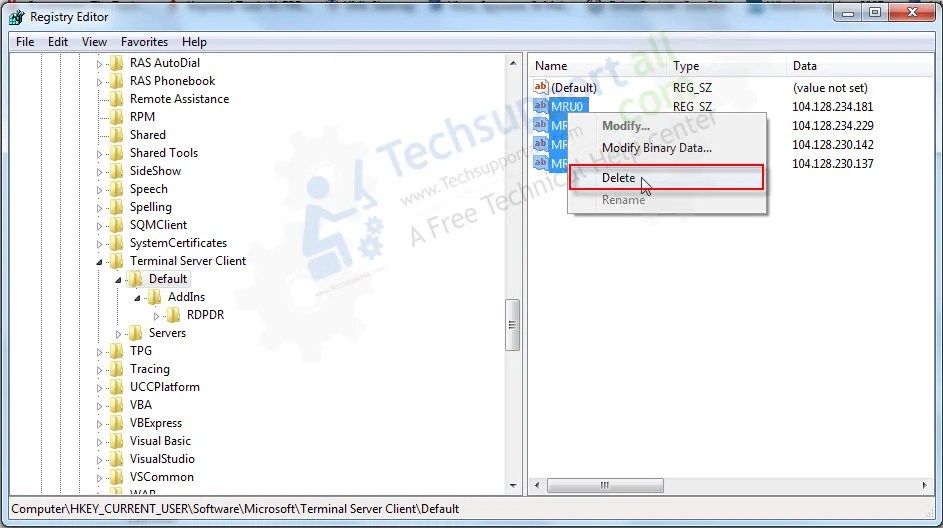Select the VSCommon tree key
This screenshot has height=528, width=943.
point(162,477)
